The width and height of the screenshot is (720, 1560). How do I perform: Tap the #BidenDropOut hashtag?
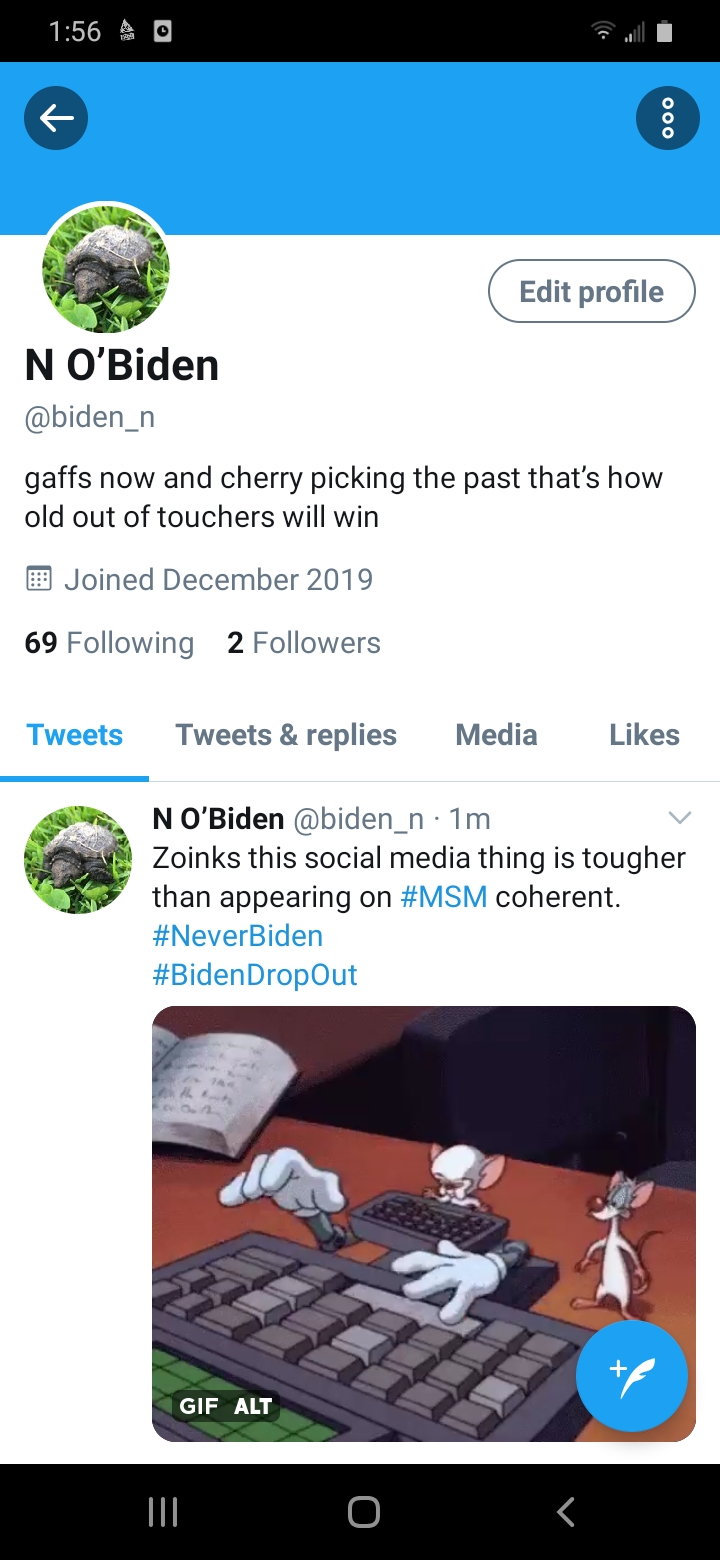tap(255, 975)
